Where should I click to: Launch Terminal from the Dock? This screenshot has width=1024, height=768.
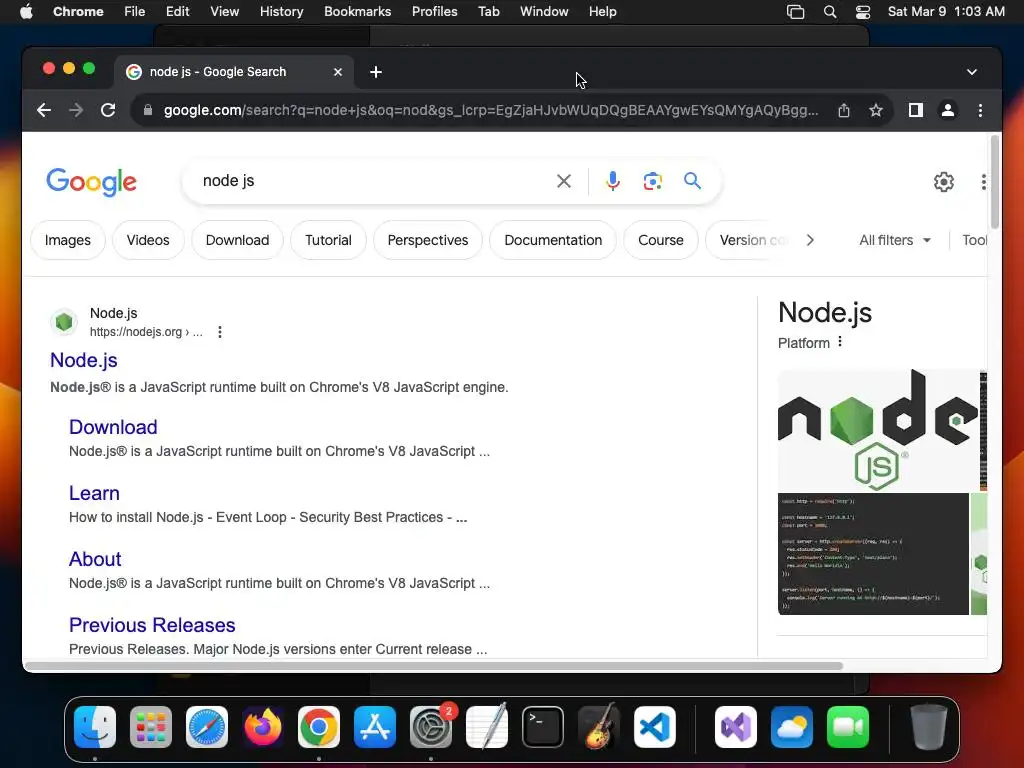[543, 727]
